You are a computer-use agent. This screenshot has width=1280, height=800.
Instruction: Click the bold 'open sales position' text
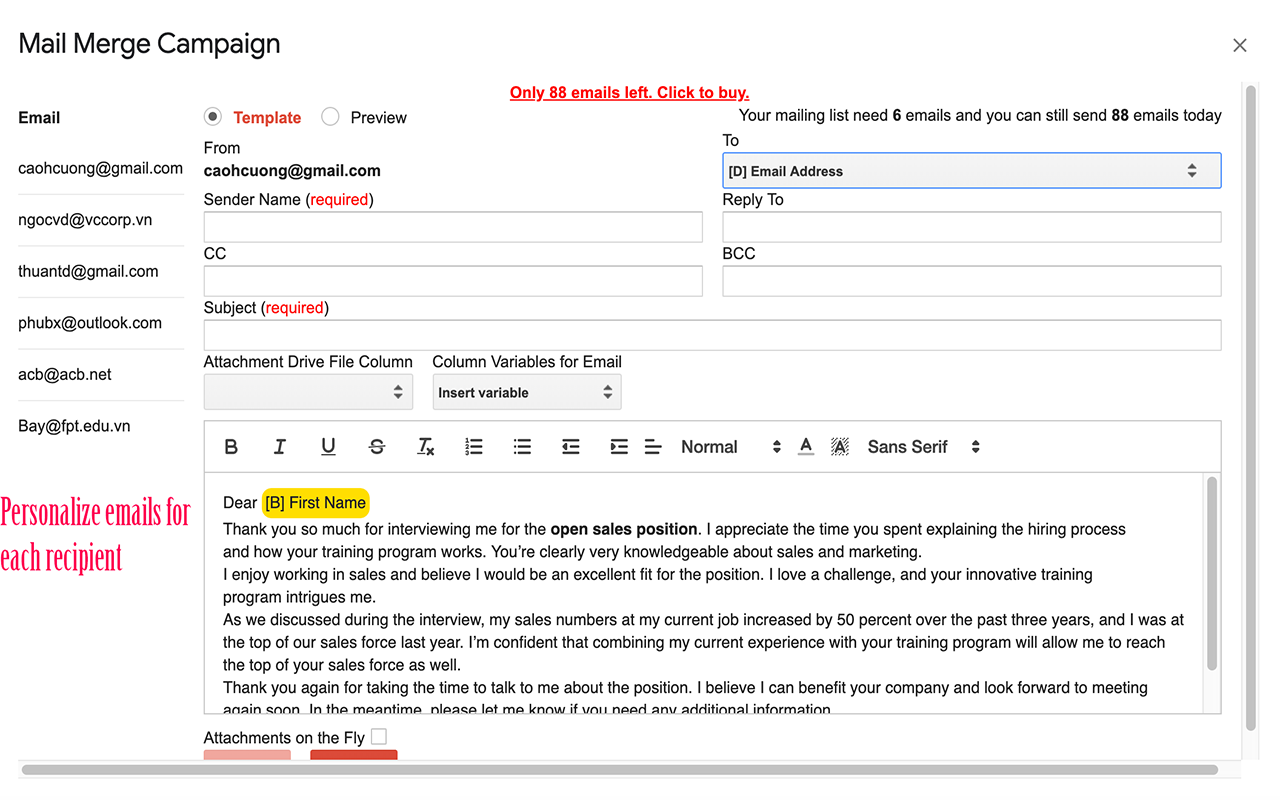(x=624, y=529)
